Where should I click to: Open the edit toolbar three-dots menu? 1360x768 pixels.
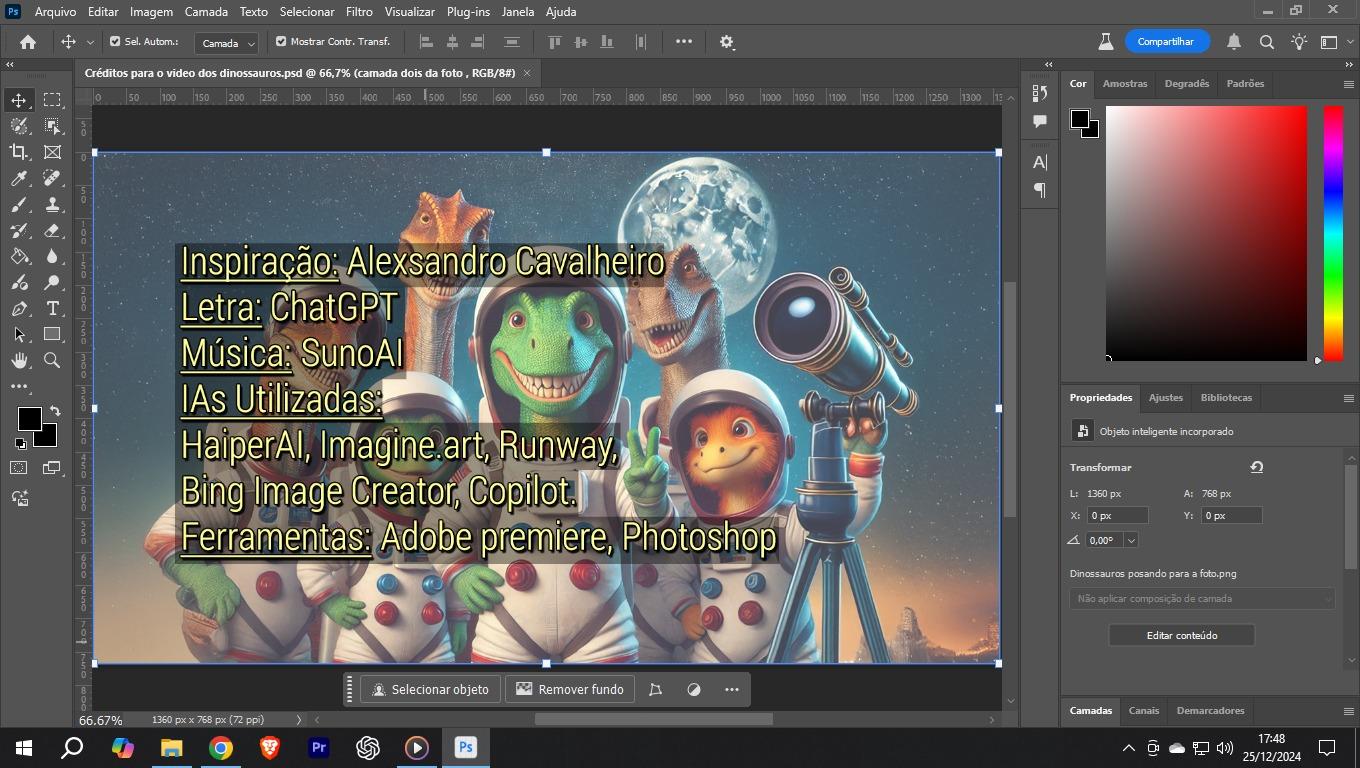click(19, 386)
